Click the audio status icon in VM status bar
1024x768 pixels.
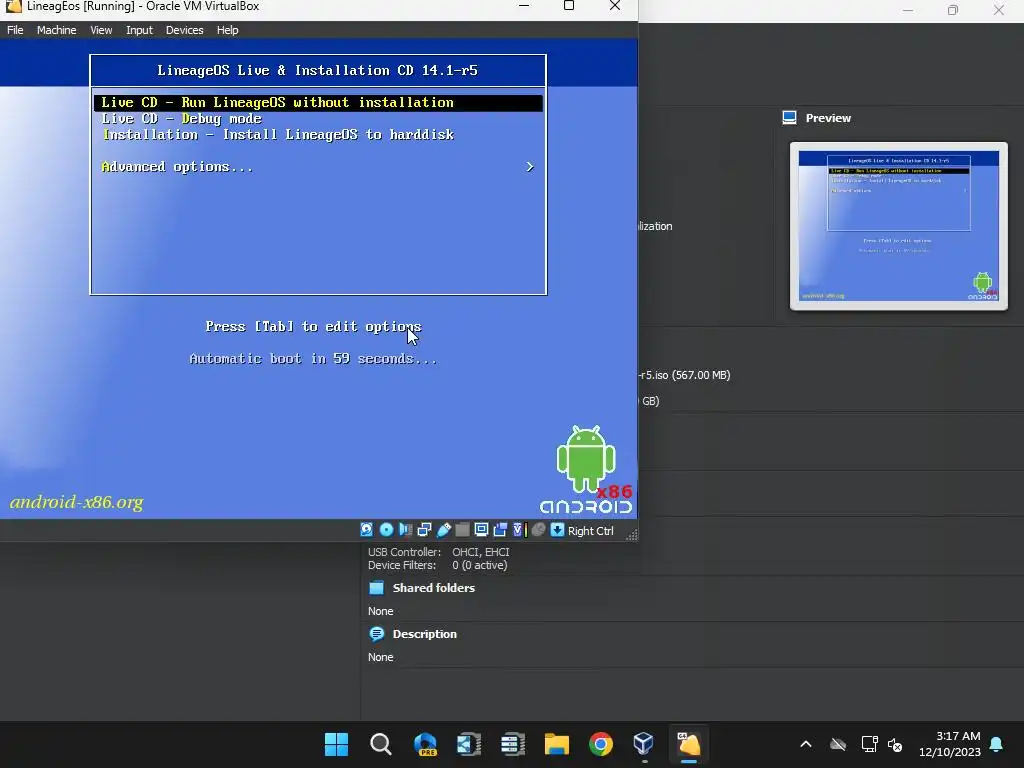pos(406,530)
